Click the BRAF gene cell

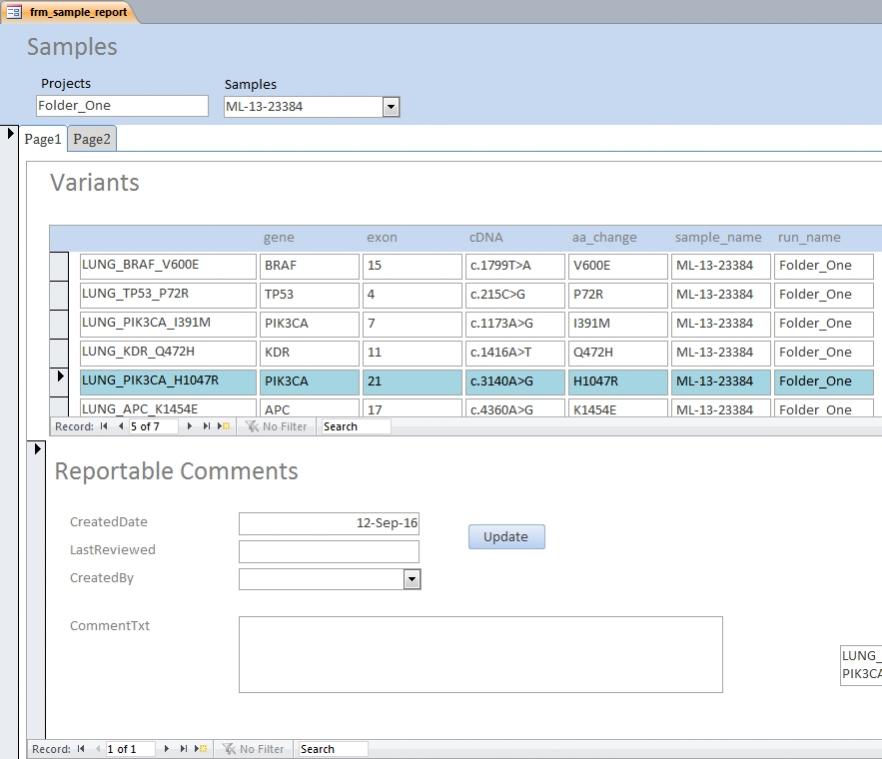[309, 266]
